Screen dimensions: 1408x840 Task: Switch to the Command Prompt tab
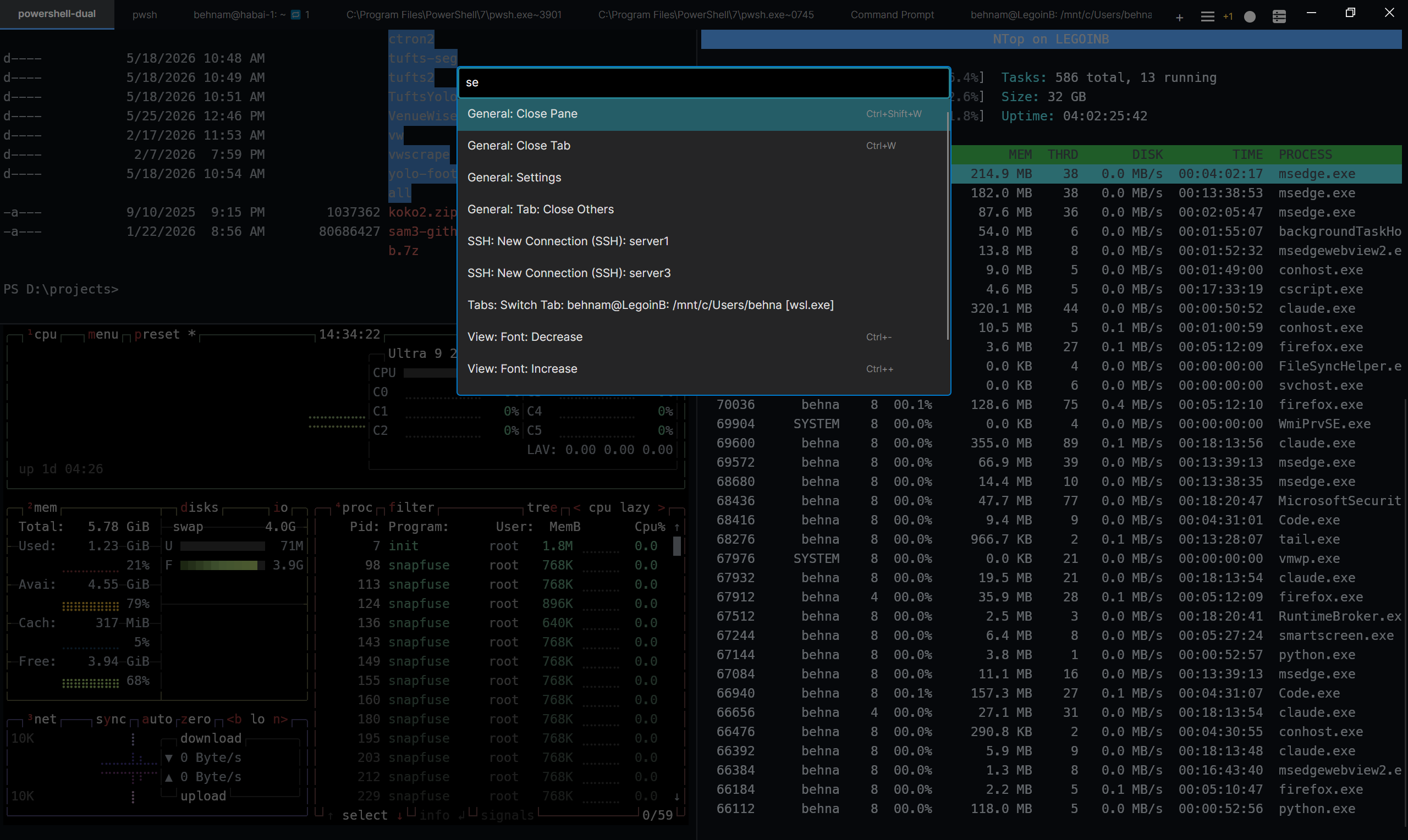point(892,15)
